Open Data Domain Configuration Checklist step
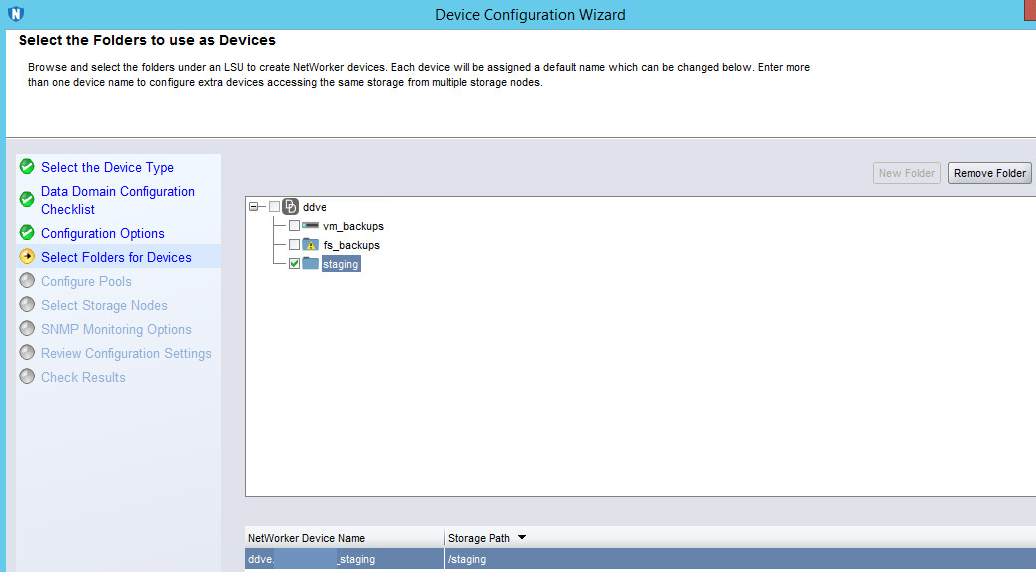Screen dimensions: 1036x572 (118, 200)
